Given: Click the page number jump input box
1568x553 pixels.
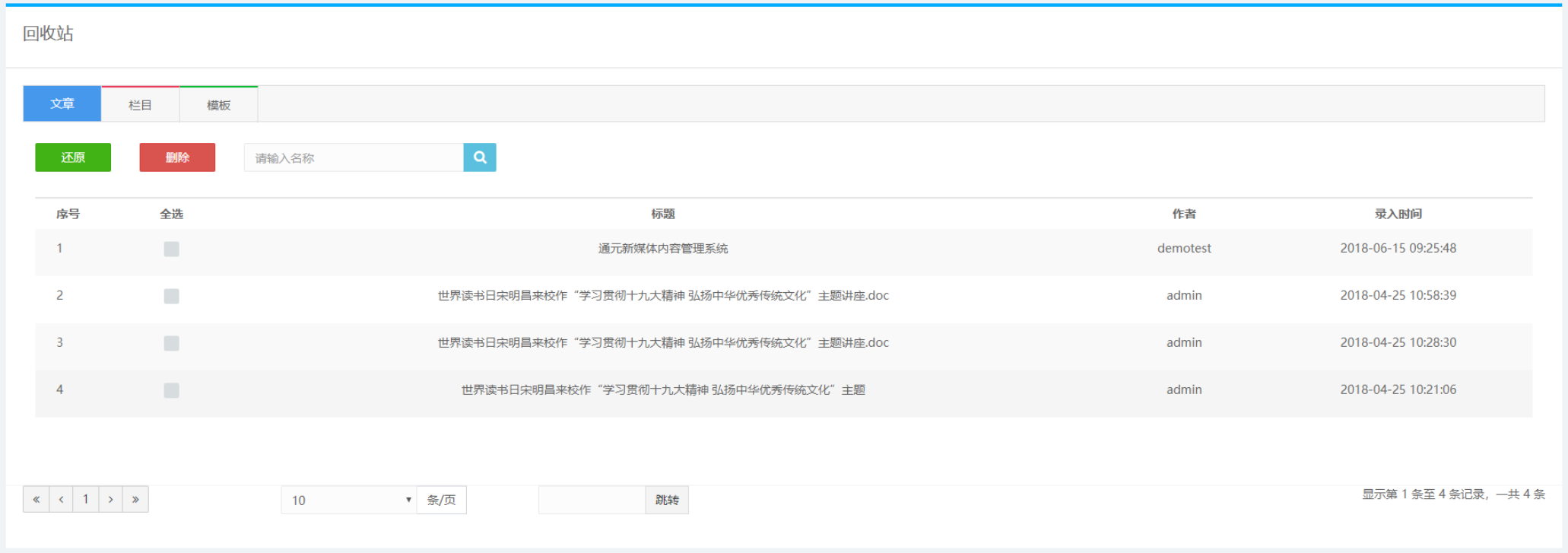Looking at the screenshot, I should pos(592,500).
